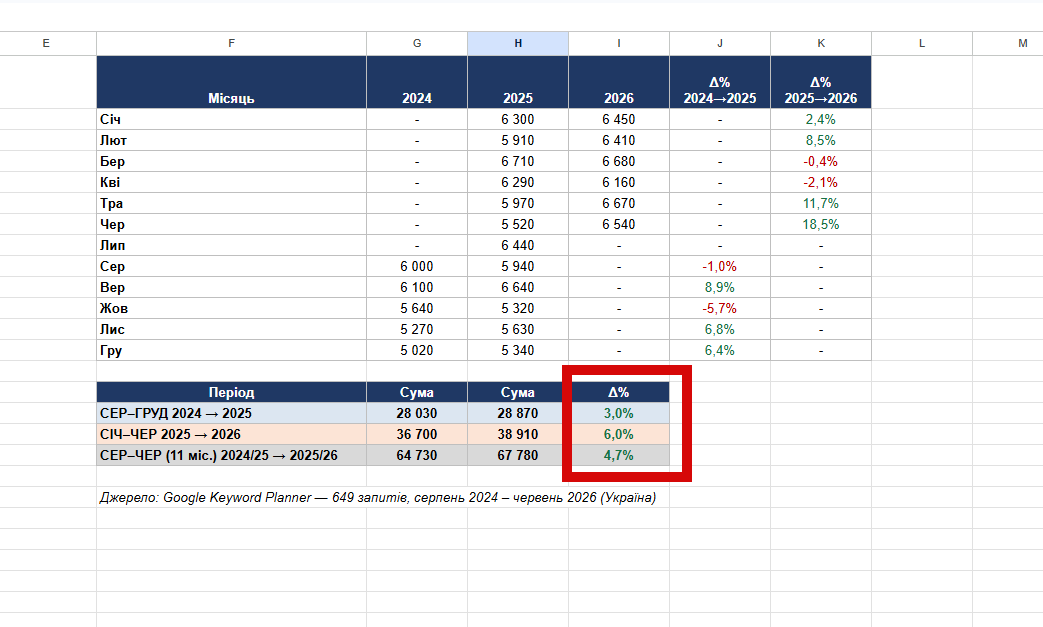This screenshot has width=1043, height=627.
Task: Select the 'Кві' month cell
Action: coord(231,182)
